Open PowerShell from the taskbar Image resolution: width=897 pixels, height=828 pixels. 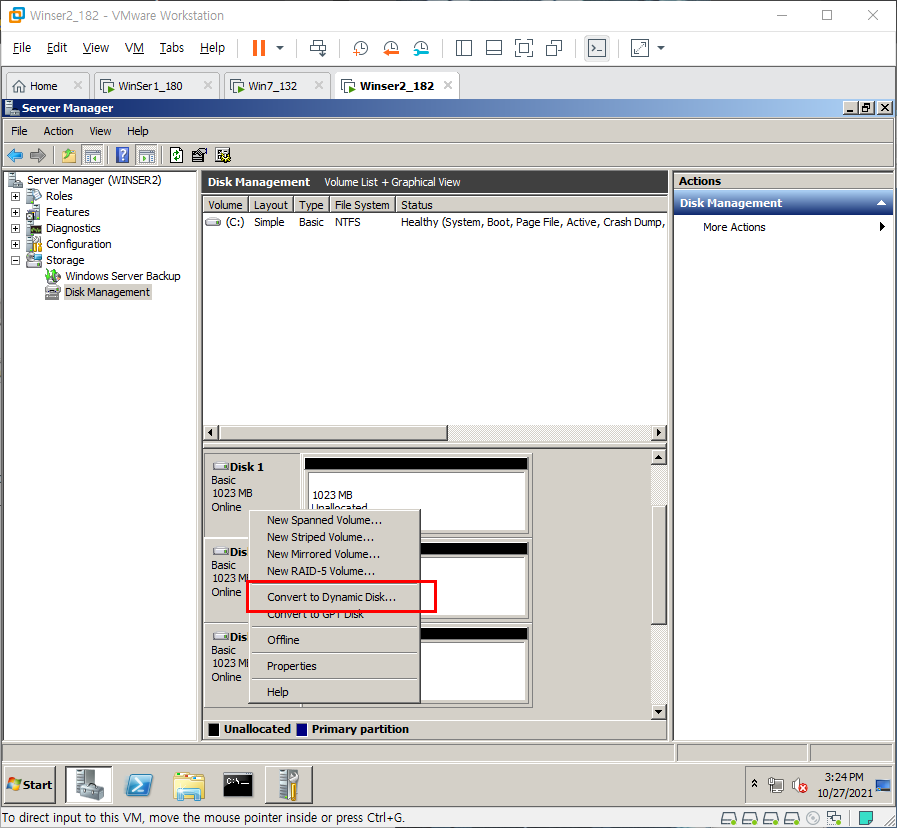pyautogui.click(x=139, y=785)
